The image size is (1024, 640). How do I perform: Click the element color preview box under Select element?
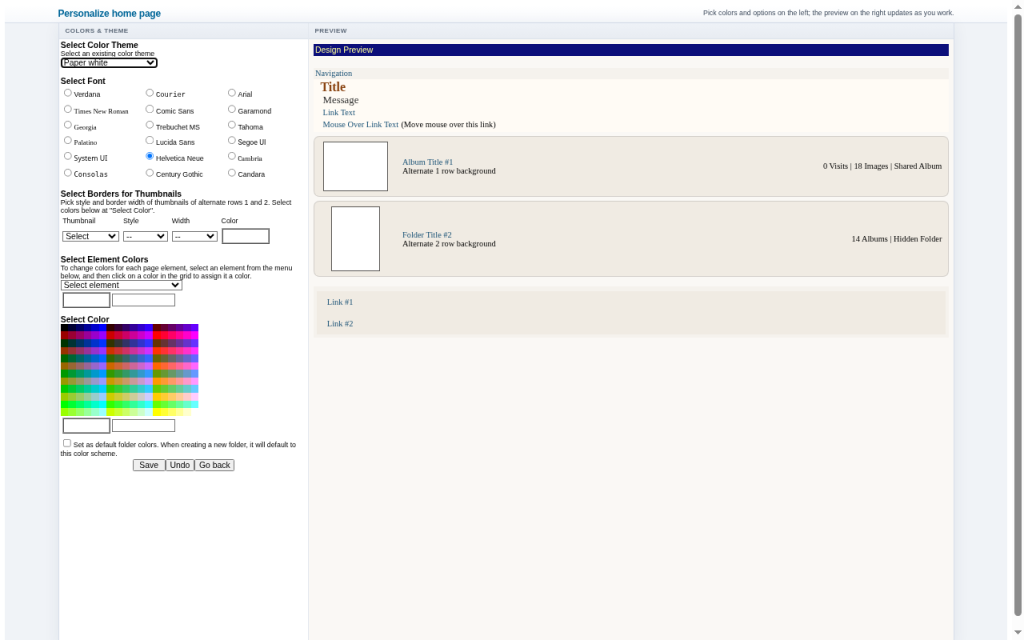coord(86,300)
